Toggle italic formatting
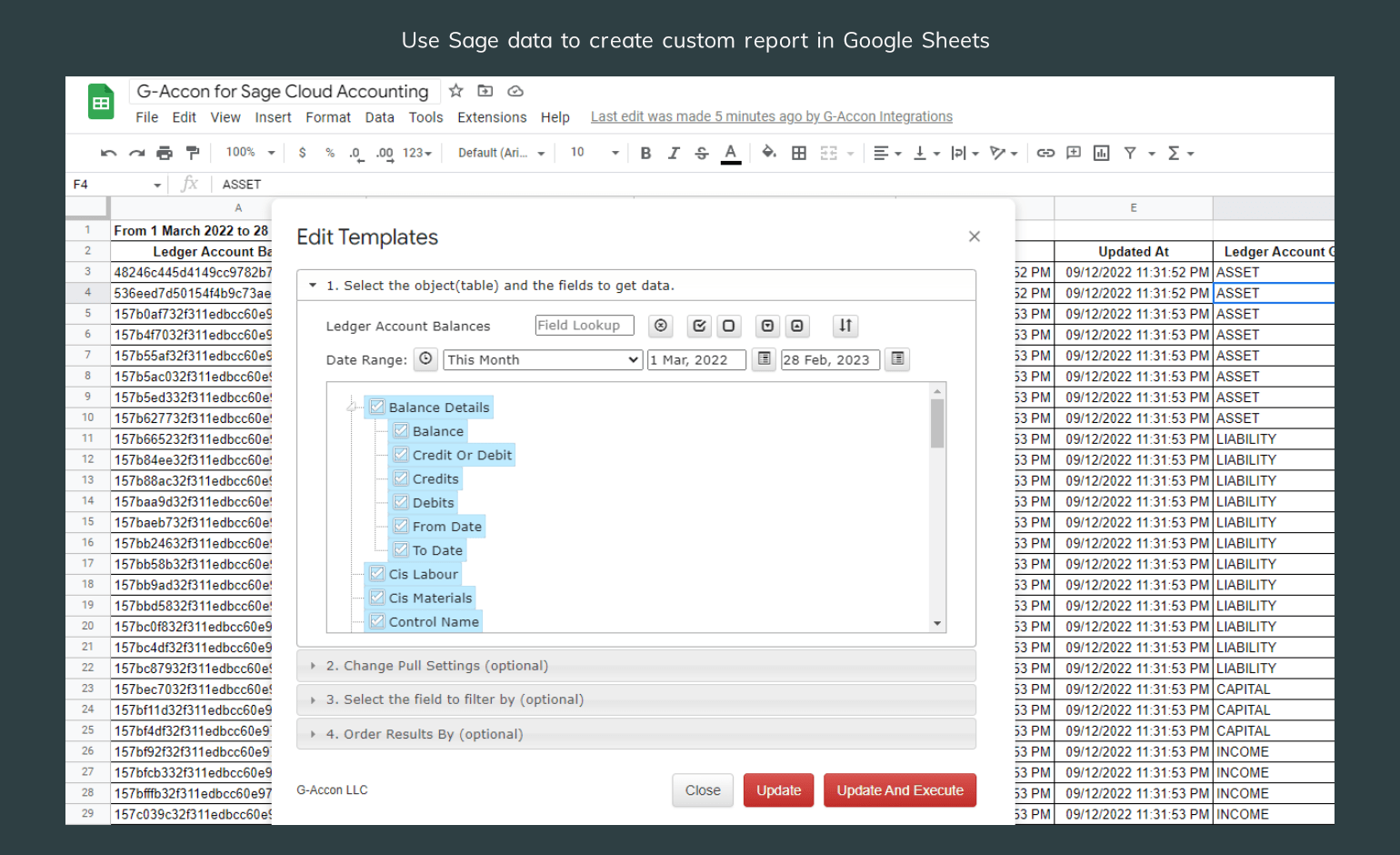The height and width of the screenshot is (855, 1400). [674, 153]
